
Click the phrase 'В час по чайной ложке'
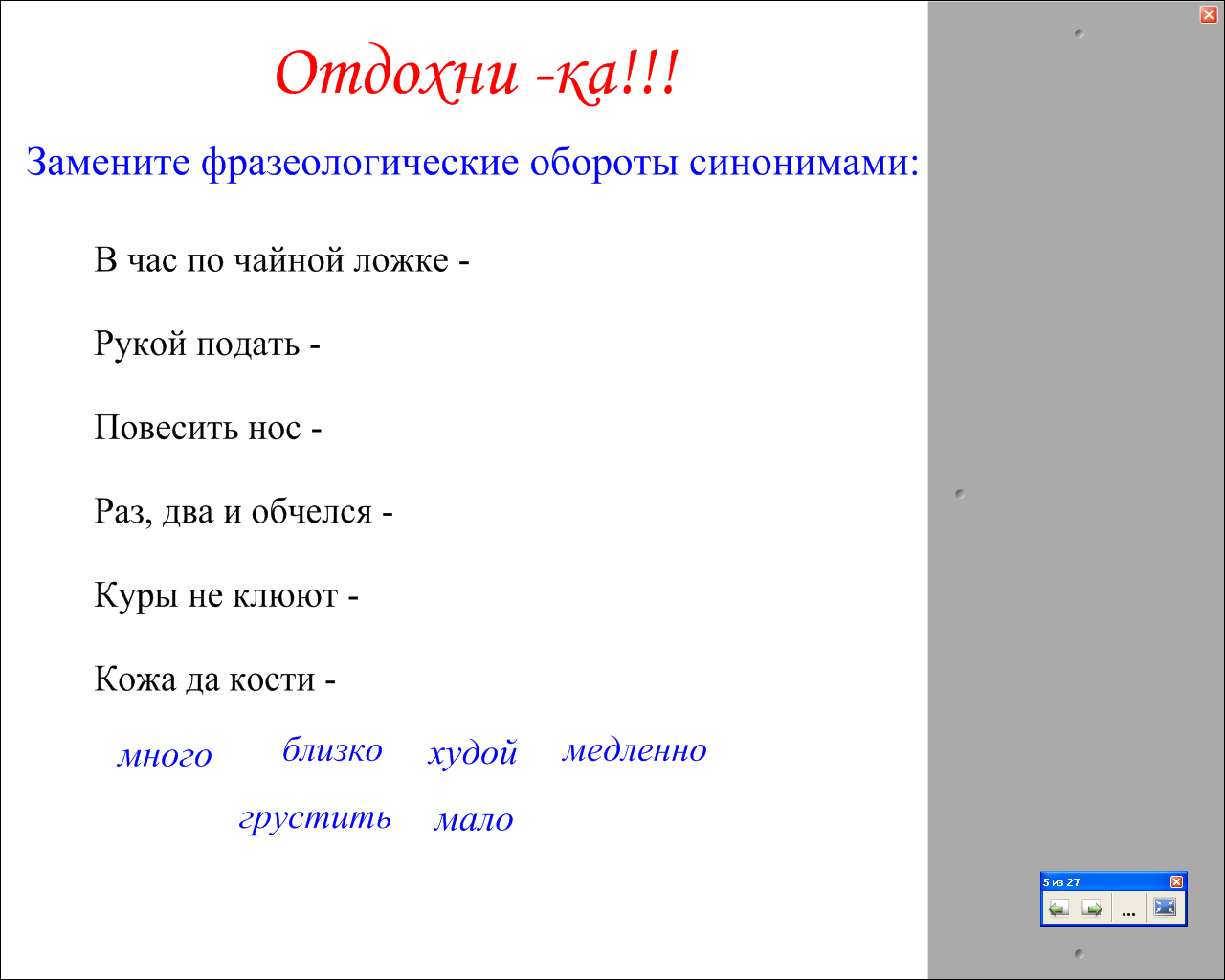pos(272,259)
